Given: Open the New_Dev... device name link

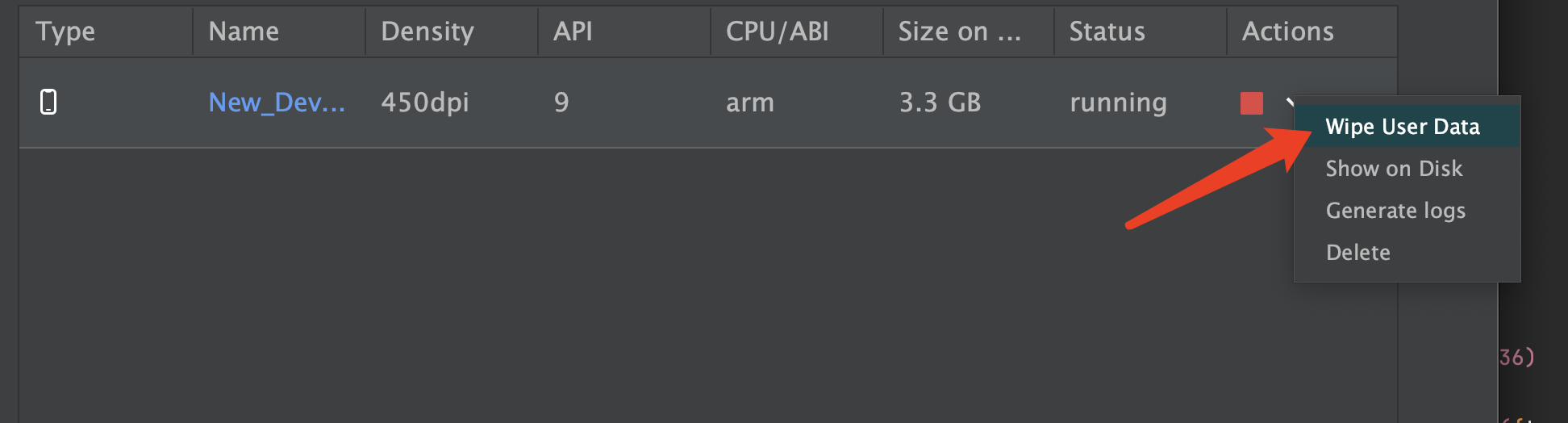Looking at the screenshot, I should coord(277,103).
